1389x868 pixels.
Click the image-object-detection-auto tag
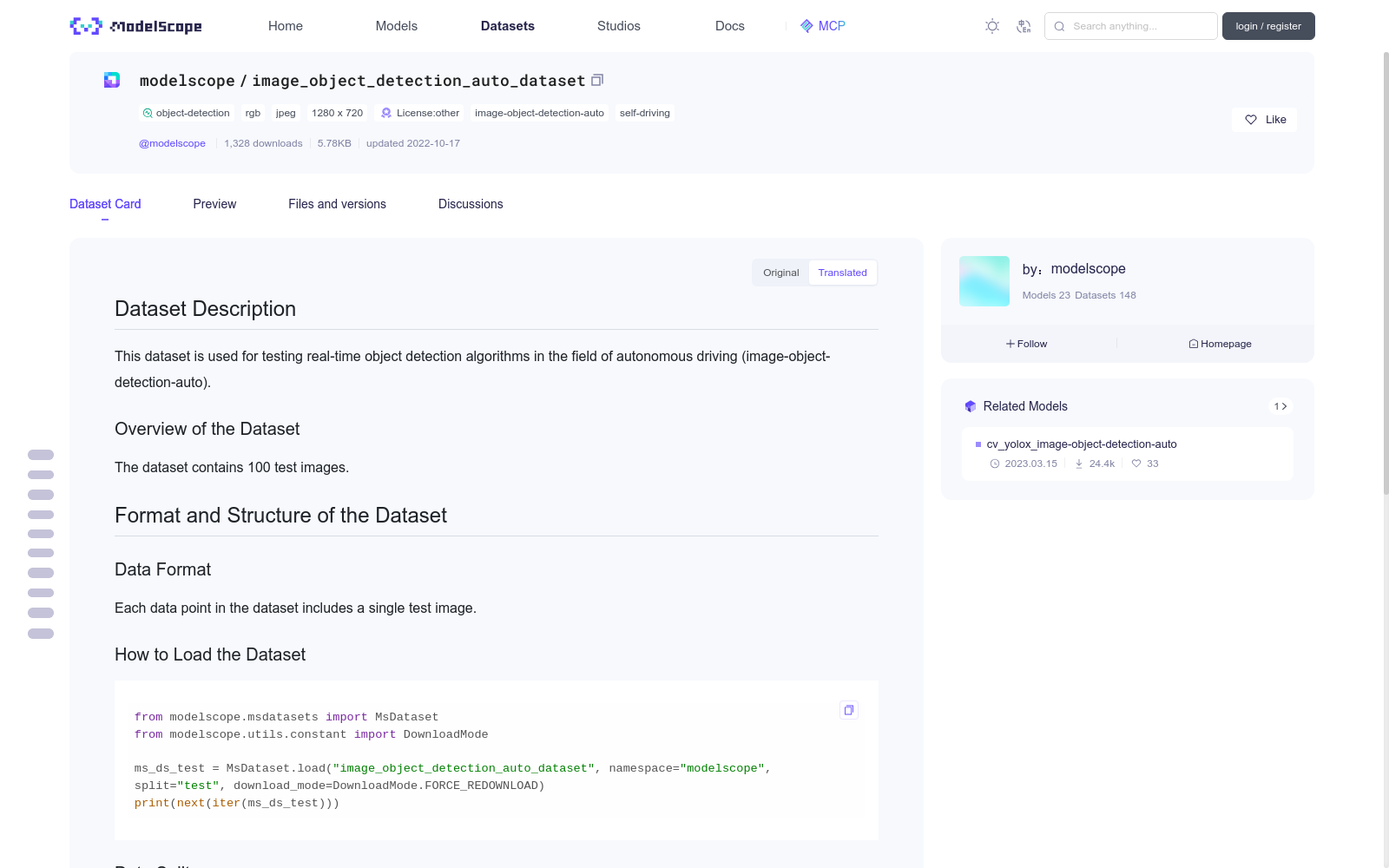[539, 113]
